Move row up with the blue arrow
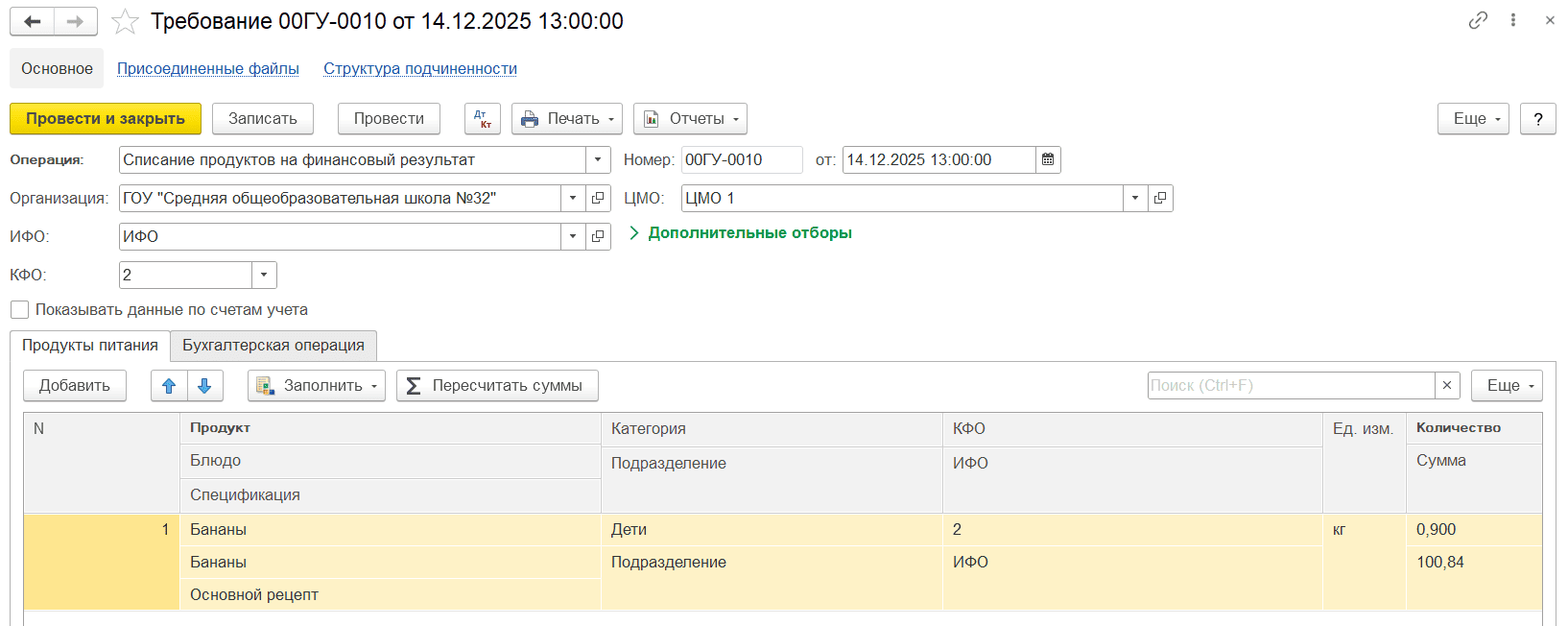This screenshot has height=626, width=1568. tap(169, 386)
